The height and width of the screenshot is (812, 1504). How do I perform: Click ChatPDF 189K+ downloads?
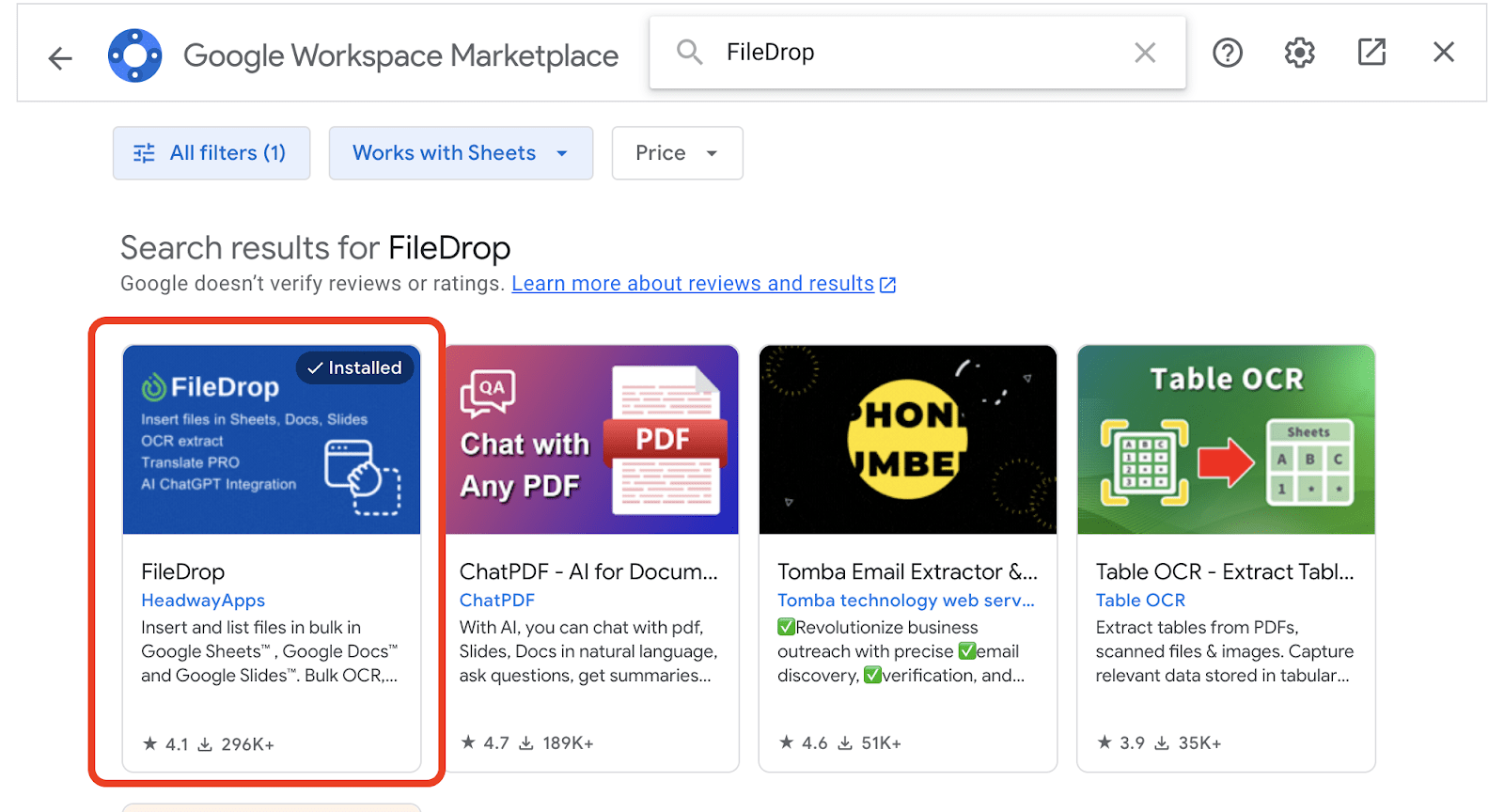[556, 743]
